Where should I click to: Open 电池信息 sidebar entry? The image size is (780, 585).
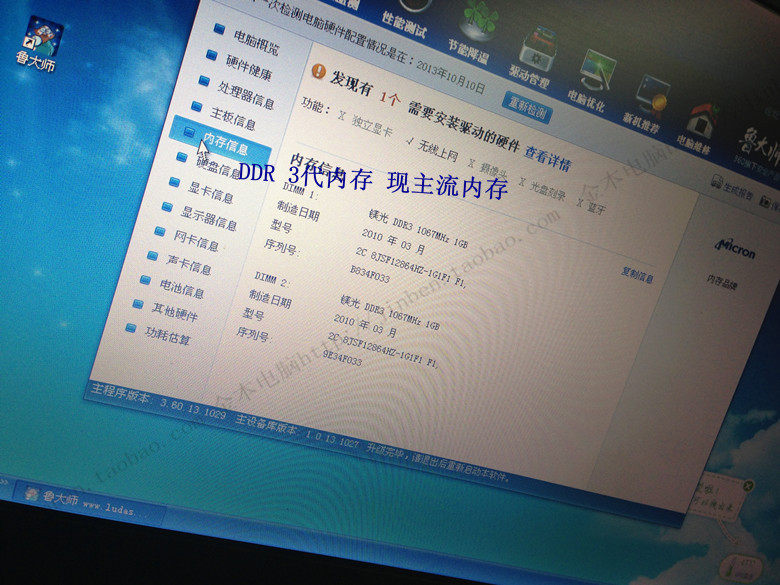[182, 288]
